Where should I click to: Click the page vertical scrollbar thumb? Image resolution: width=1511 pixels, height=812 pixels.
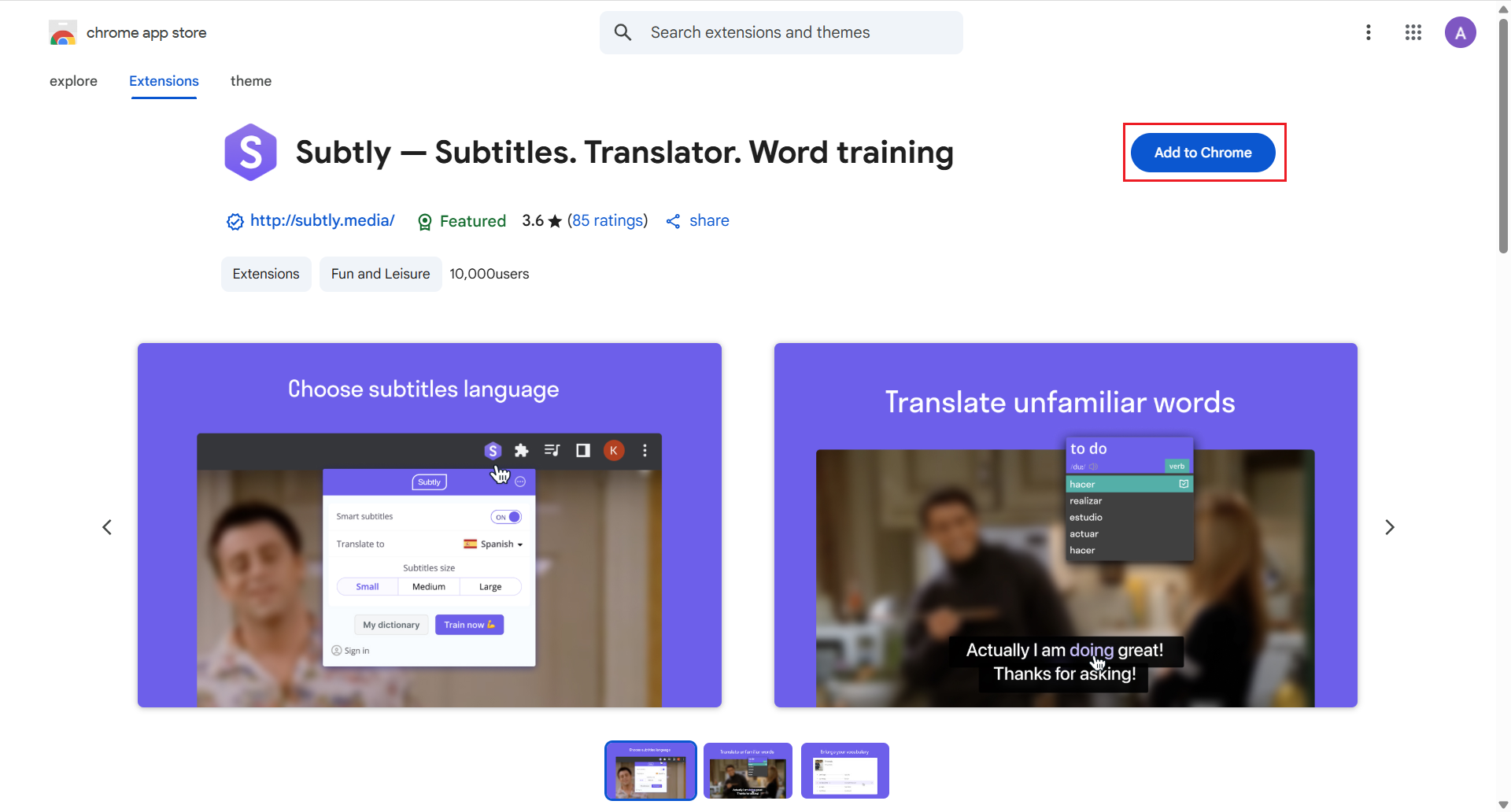coord(1503,138)
